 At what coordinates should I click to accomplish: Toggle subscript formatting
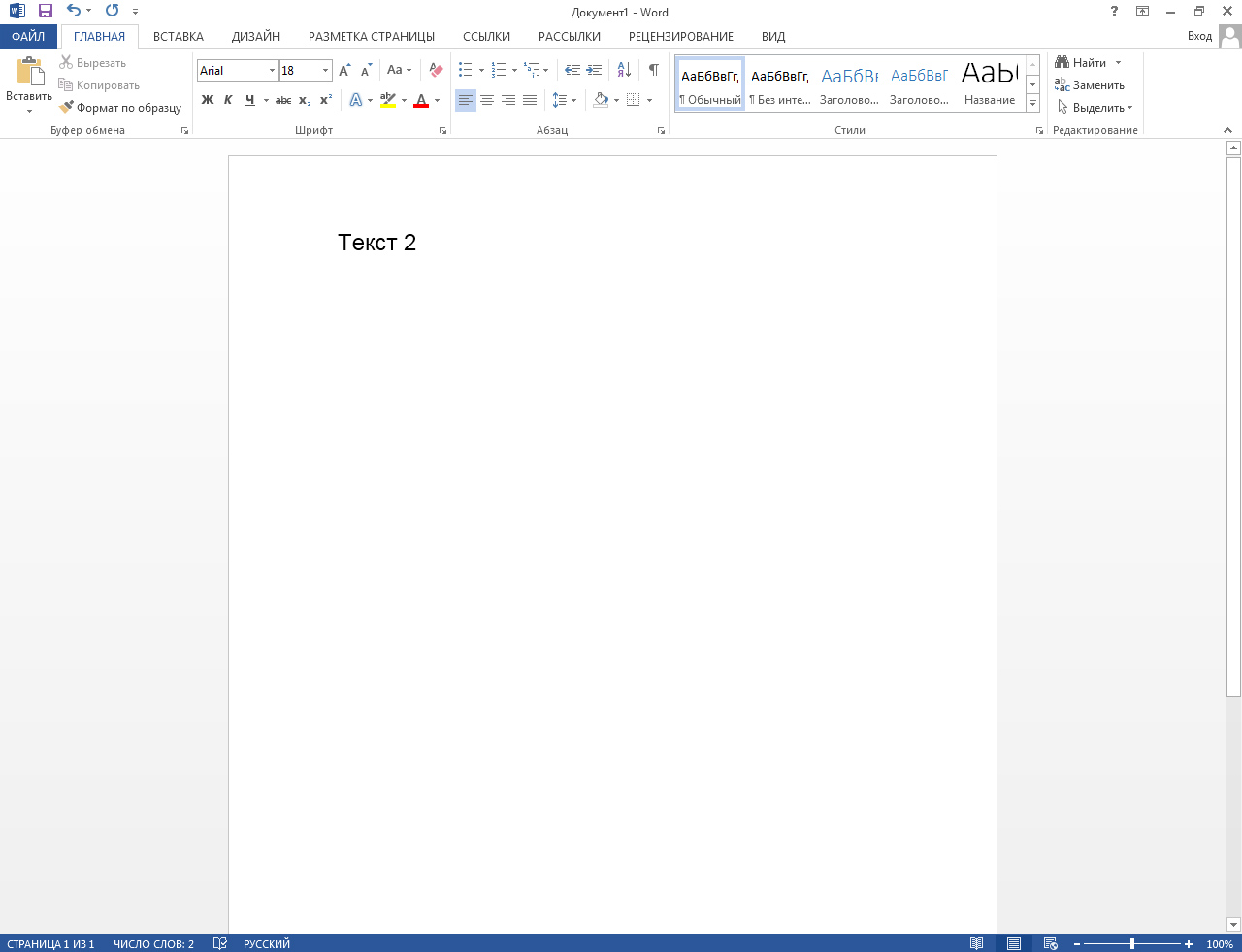305,100
